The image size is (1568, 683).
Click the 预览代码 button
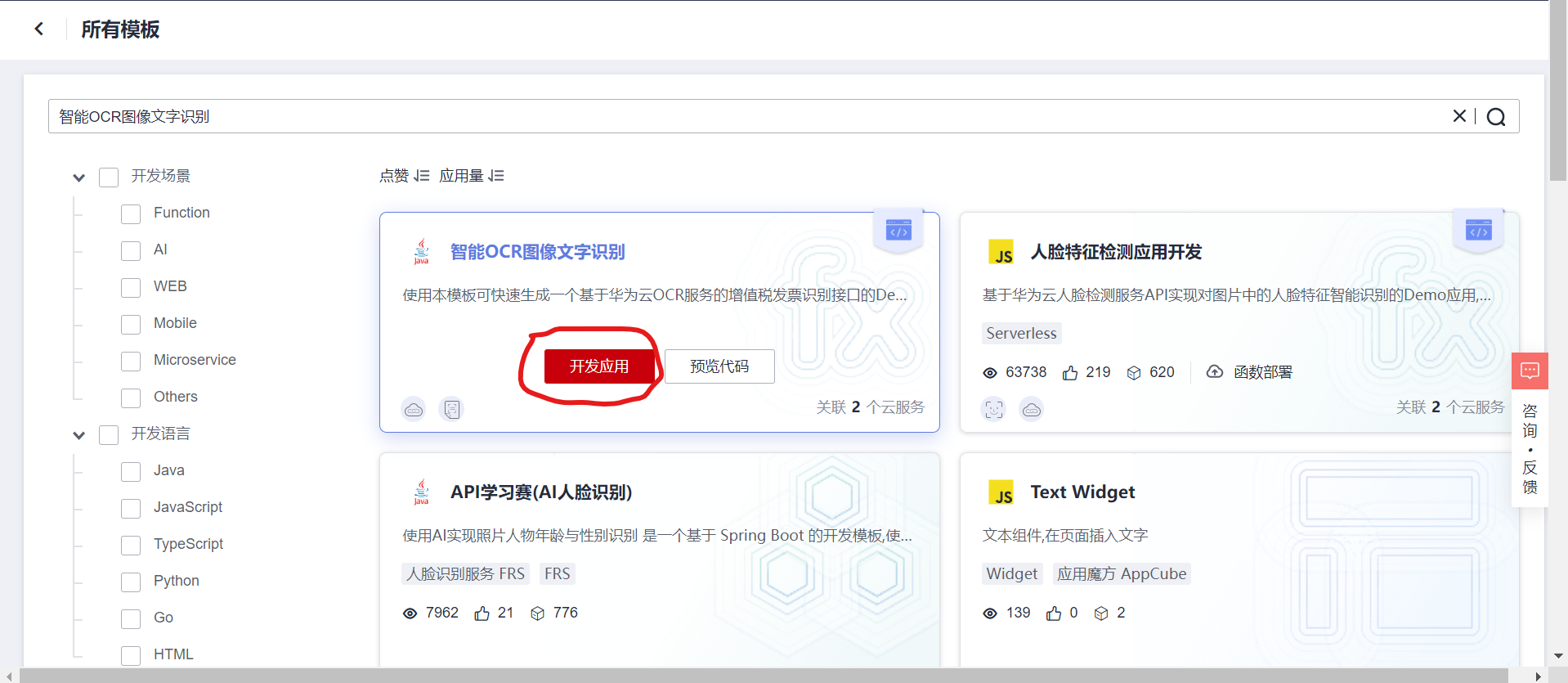pyautogui.click(x=719, y=366)
